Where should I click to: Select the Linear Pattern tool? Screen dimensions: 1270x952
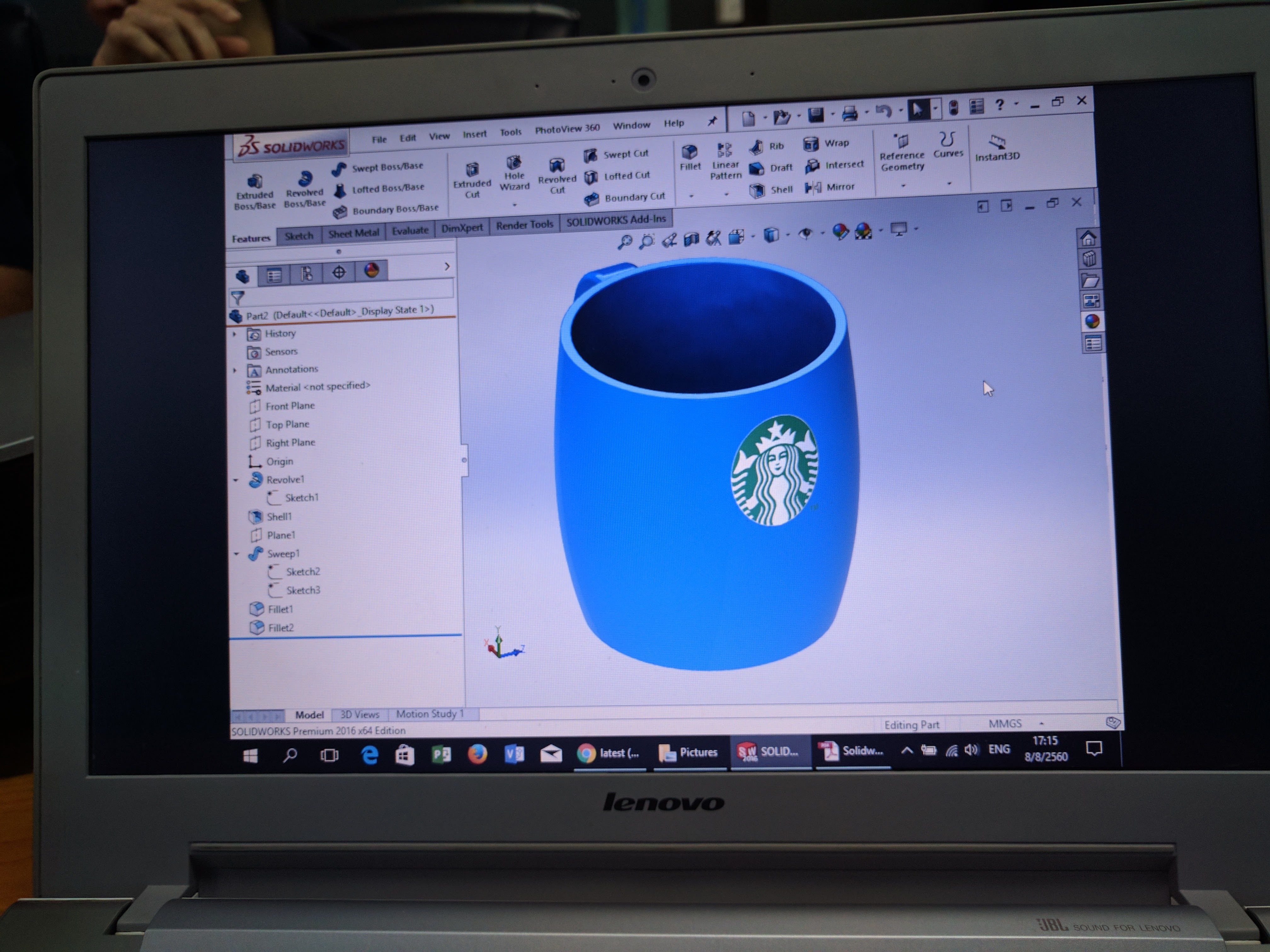(x=725, y=162)
